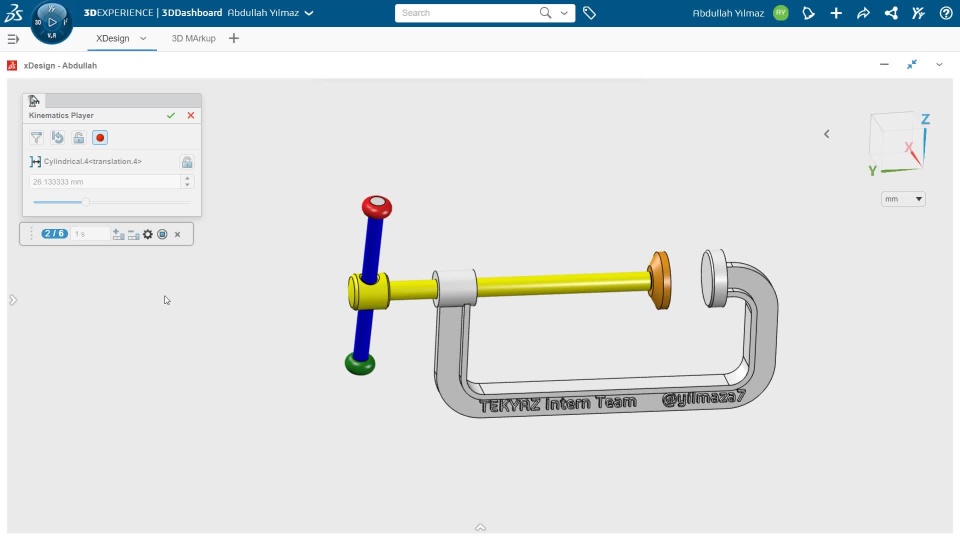Open notifications bell icon
The image size is (960, 540).
[808, 13]
